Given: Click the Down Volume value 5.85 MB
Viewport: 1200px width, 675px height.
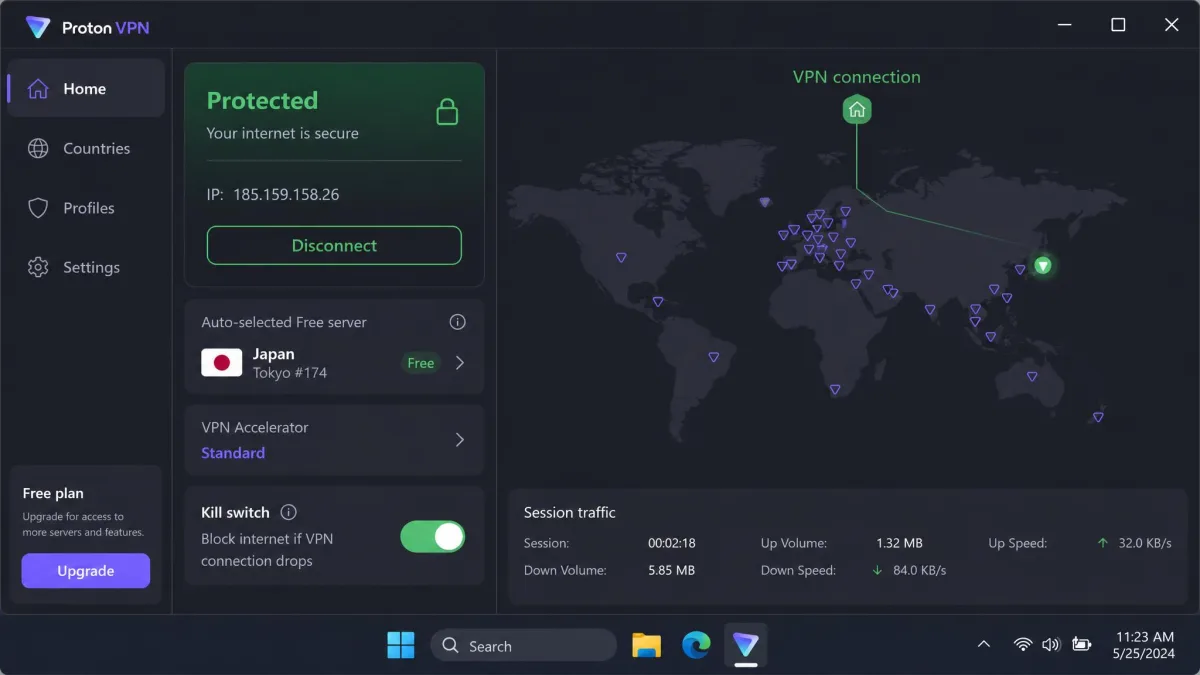Looking at the screenshot, I should [x=671, y=570].
